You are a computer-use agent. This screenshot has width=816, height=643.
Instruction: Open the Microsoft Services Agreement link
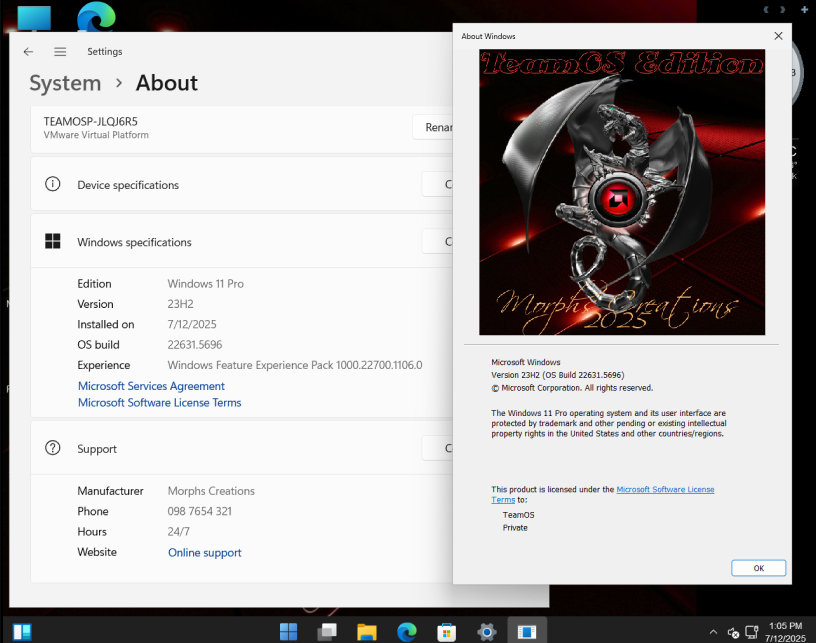pyautogui.click(x=151, y=386)
